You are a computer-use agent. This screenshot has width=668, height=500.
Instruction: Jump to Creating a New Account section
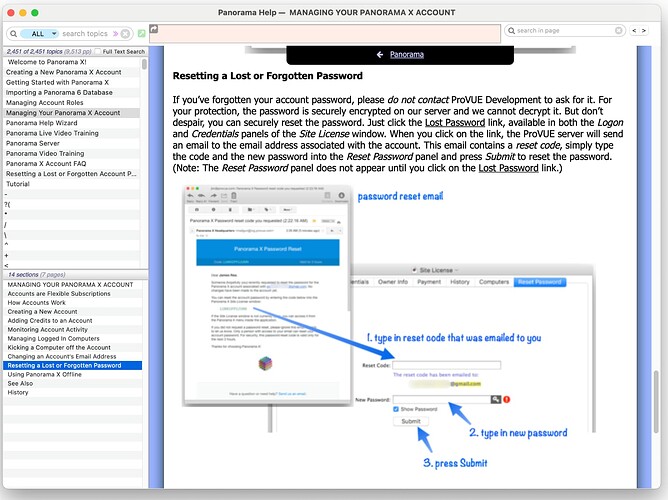tap(48, 311)
